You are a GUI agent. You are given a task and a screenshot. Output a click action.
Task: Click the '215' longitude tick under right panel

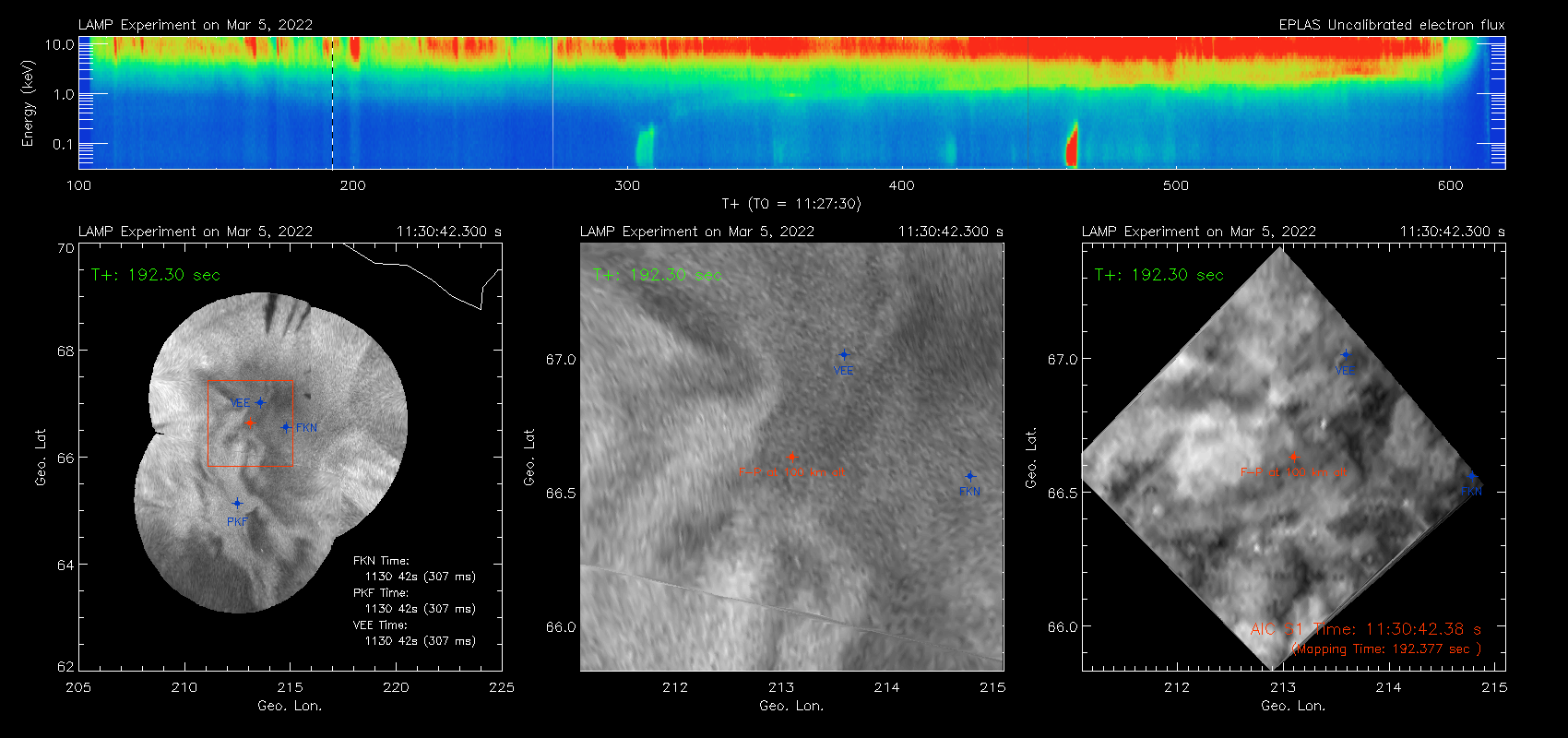click(1494, 687)
